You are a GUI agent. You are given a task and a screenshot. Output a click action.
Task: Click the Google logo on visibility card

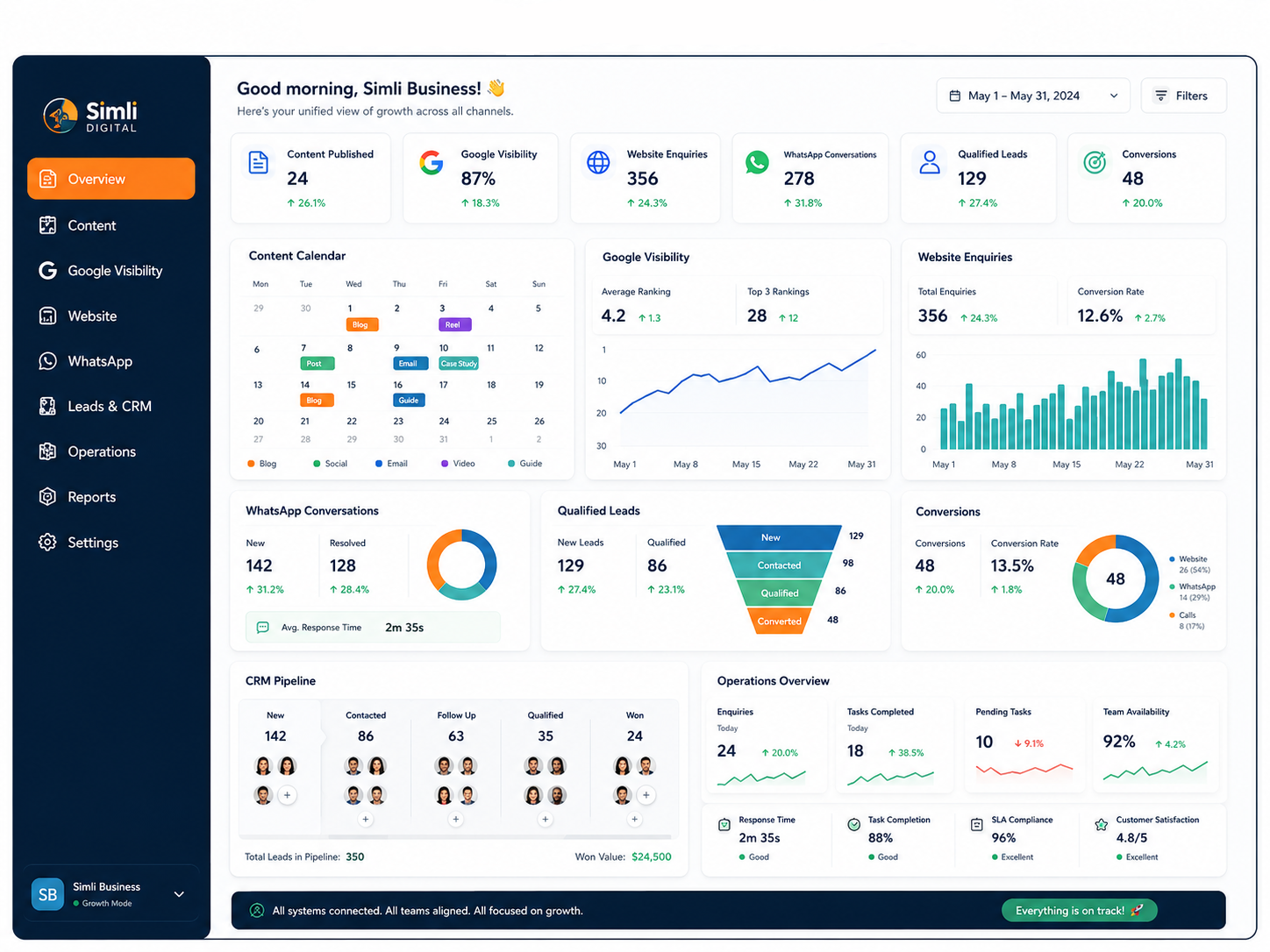[x=431, y=162]
